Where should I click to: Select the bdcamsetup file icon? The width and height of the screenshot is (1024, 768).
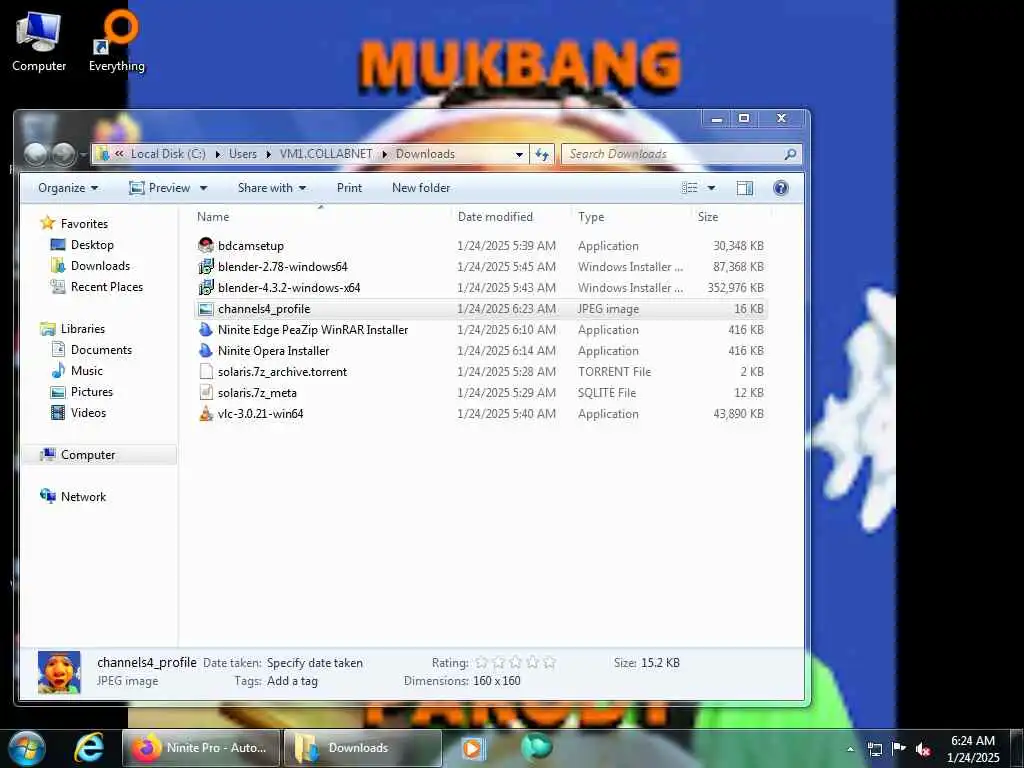point(206,246)
